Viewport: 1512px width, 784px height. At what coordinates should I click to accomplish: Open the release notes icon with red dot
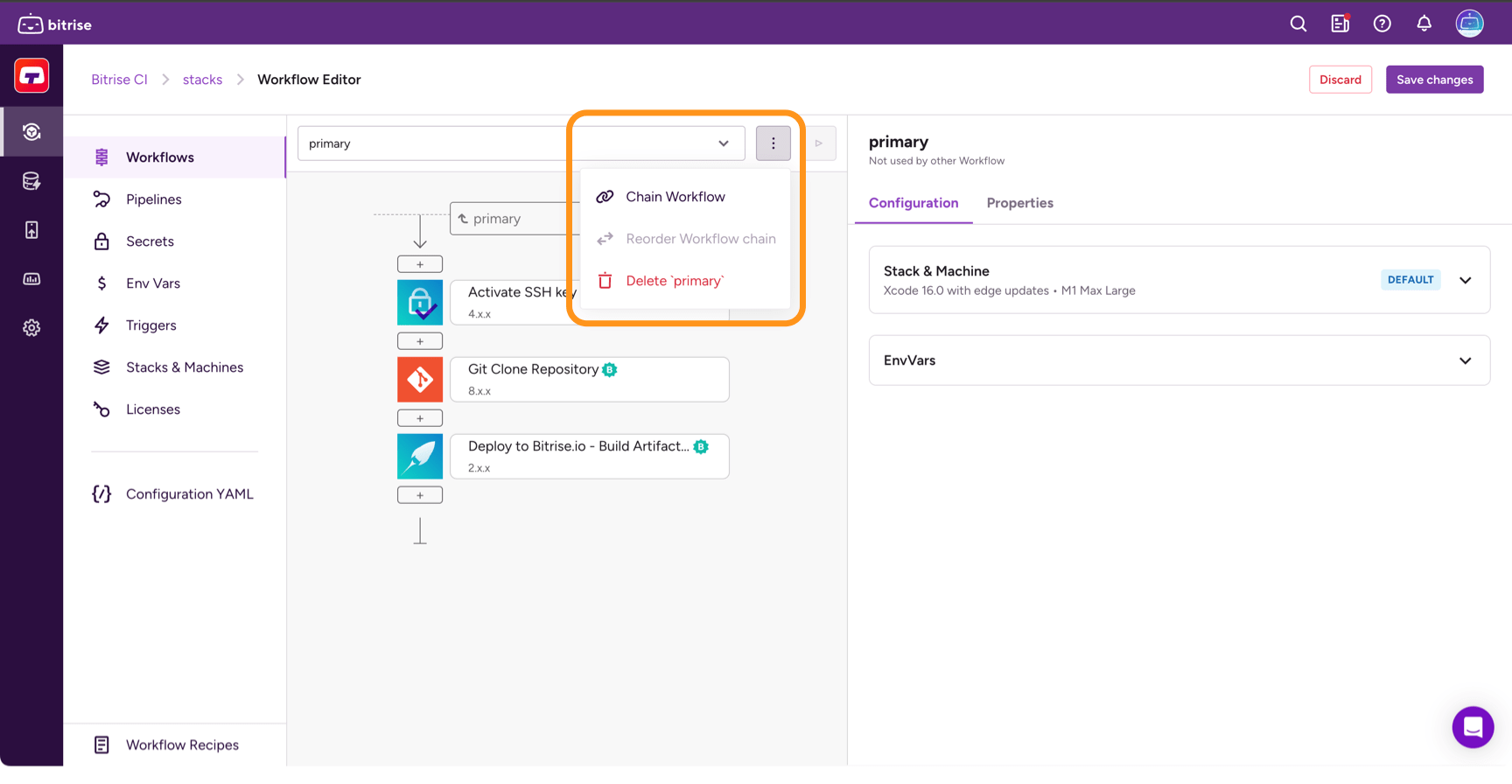(x=1340, y=24)
